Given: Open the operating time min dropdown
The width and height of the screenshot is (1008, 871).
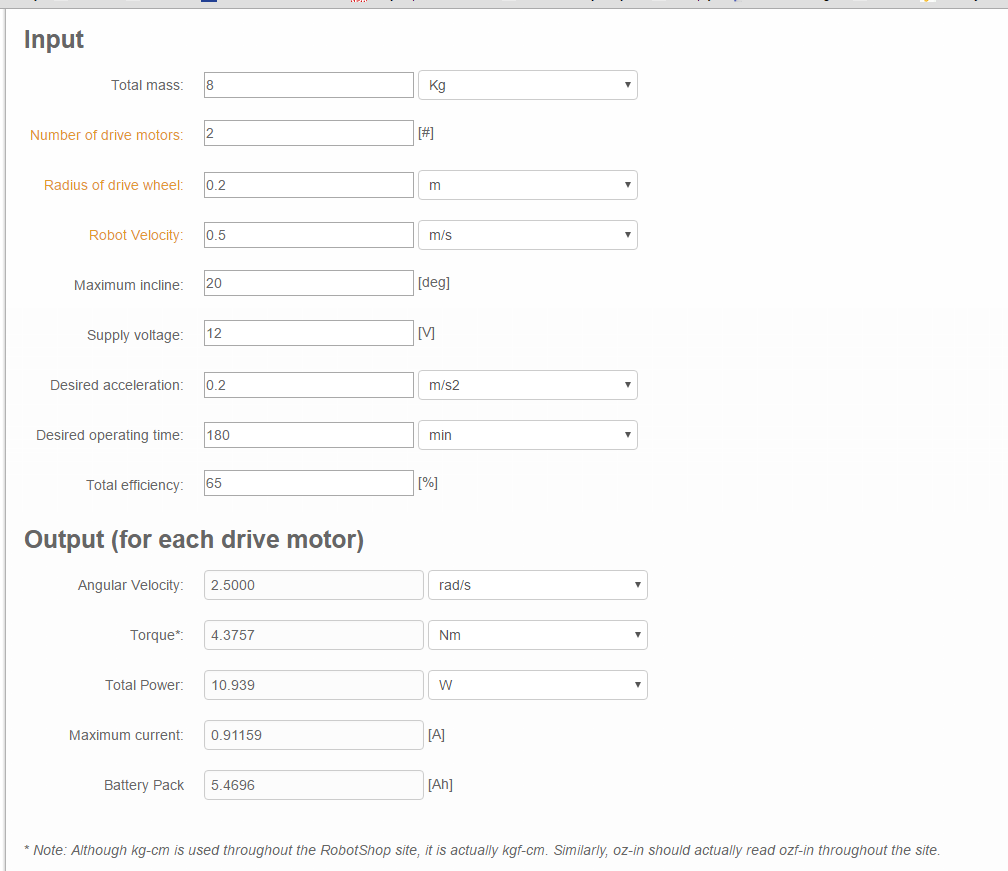Looking at the screenshot, I should pos(527,435).
